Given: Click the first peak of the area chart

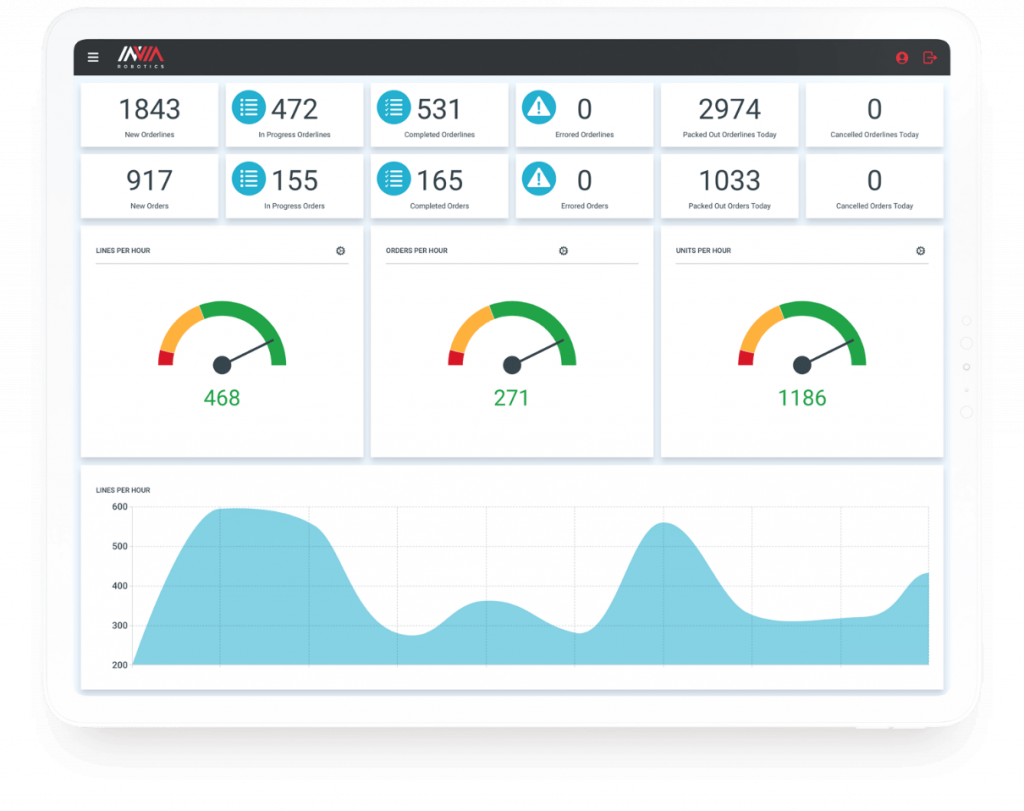Looking at the screenshot, I should click(235, 509).
